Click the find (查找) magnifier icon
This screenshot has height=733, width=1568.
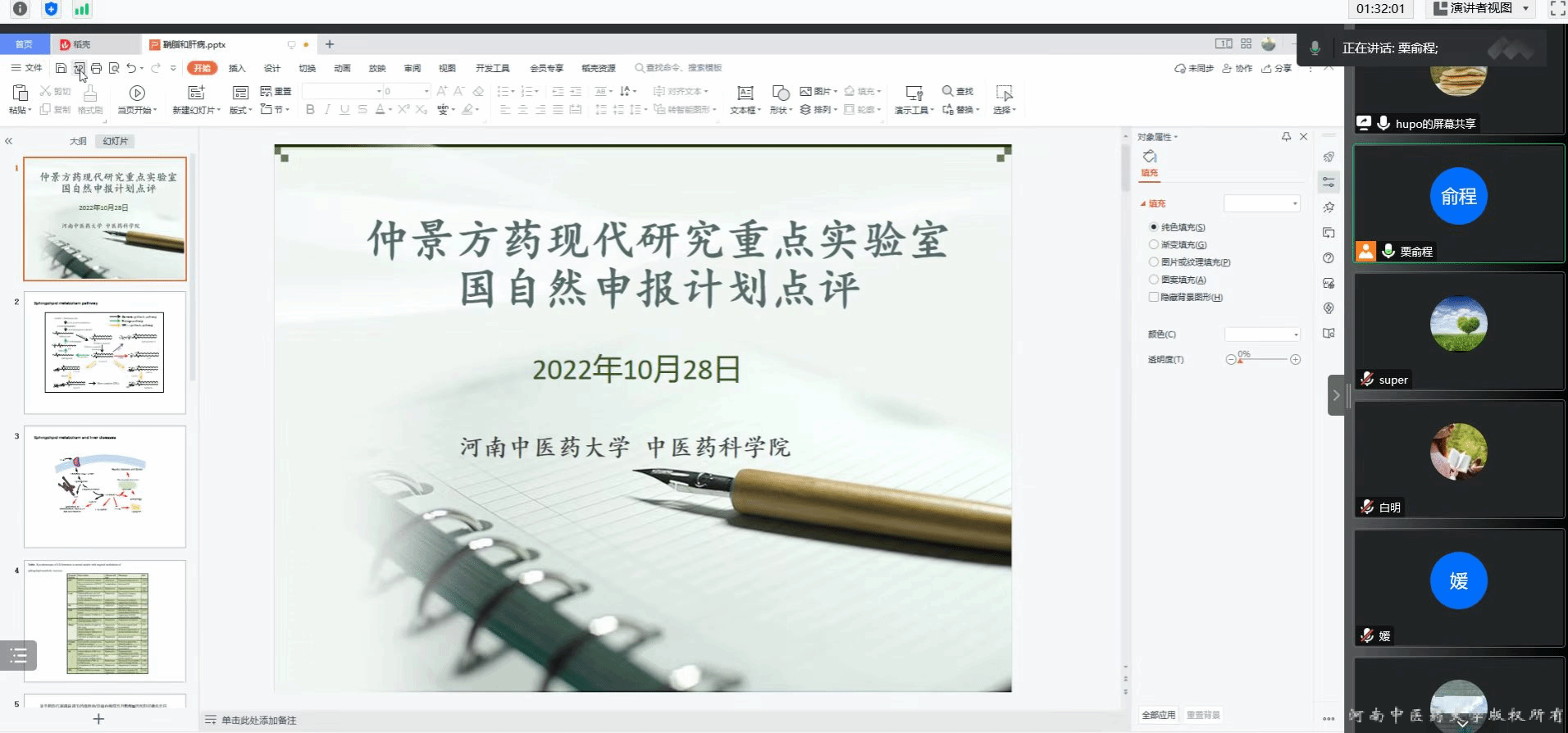tap(948, 91)
